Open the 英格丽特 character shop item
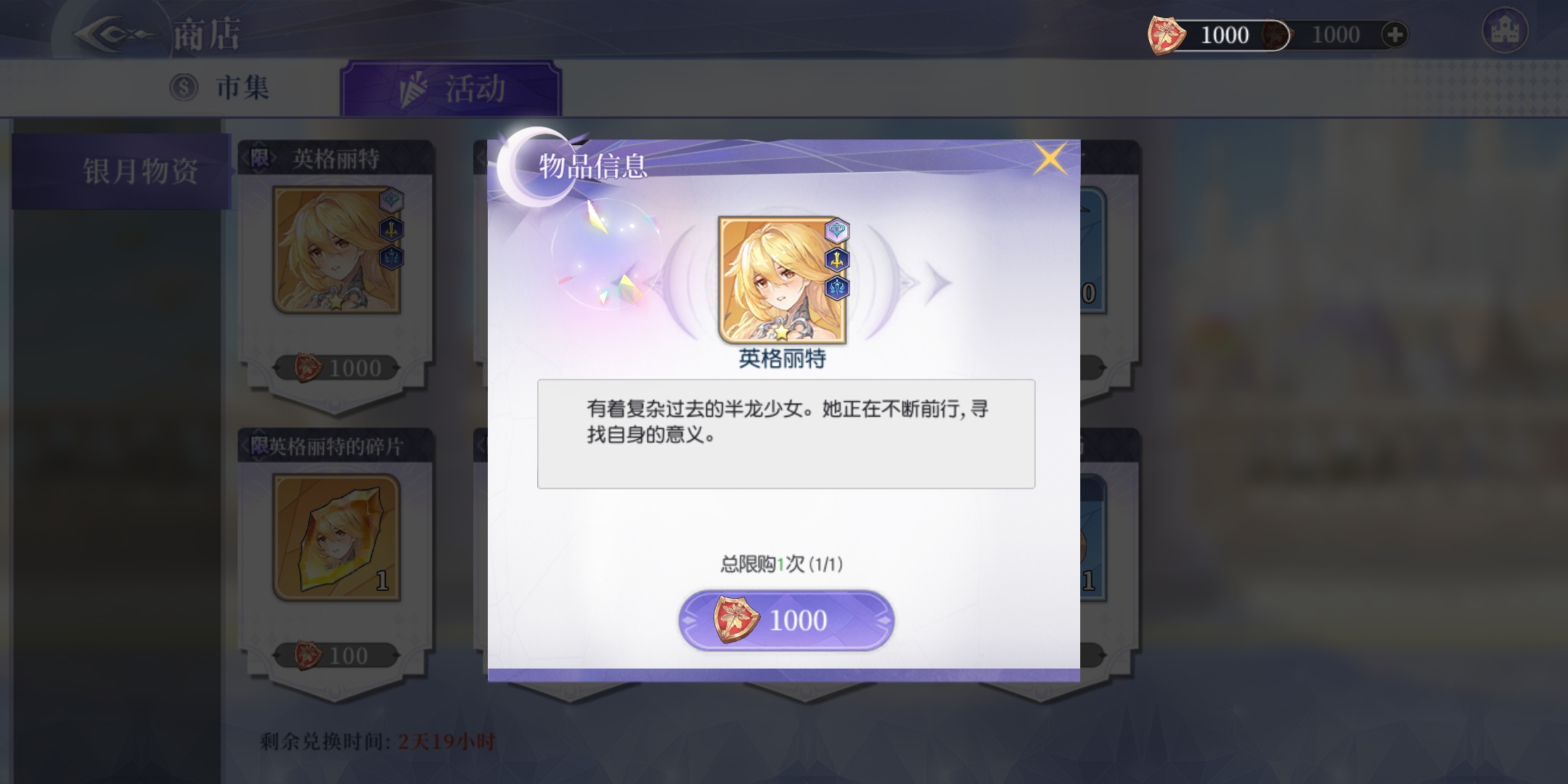Image resolution: width=1568 pixels, height=784 pixels. tap(336, 250)
